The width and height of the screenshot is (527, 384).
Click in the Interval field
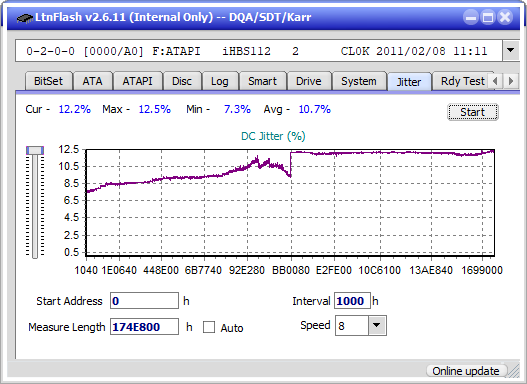coord(352,301)
